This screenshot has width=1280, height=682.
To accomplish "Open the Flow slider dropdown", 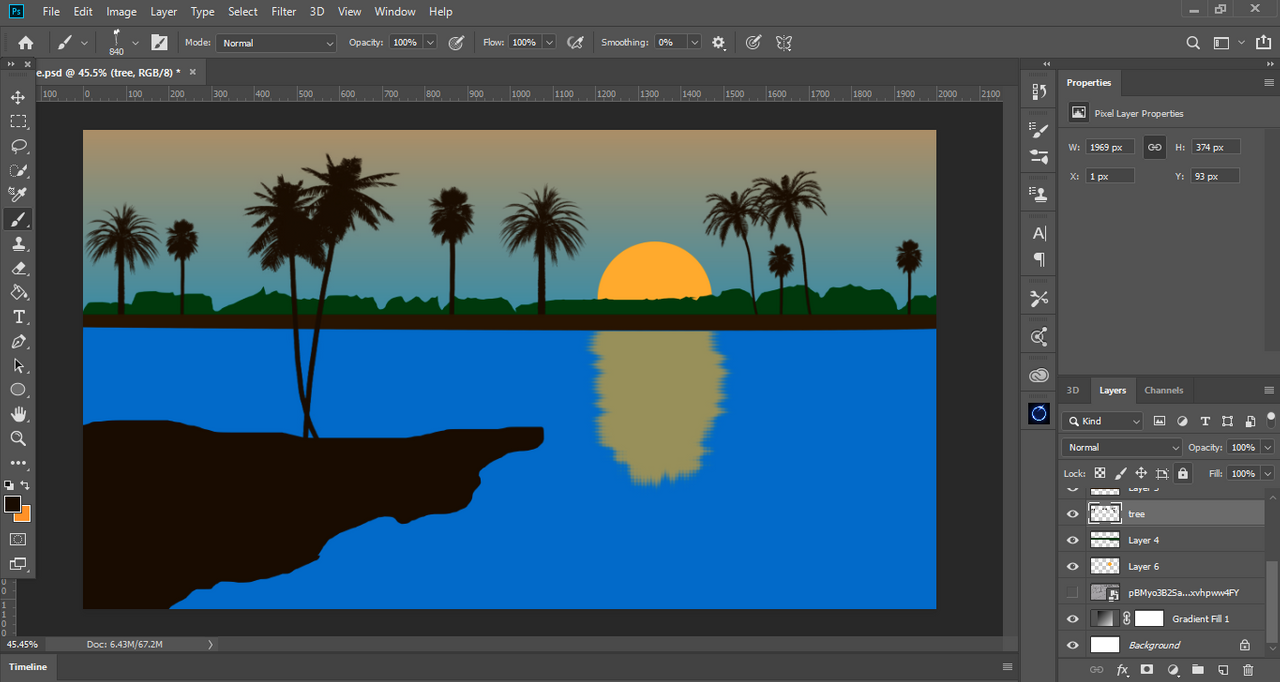I will 549,43.
